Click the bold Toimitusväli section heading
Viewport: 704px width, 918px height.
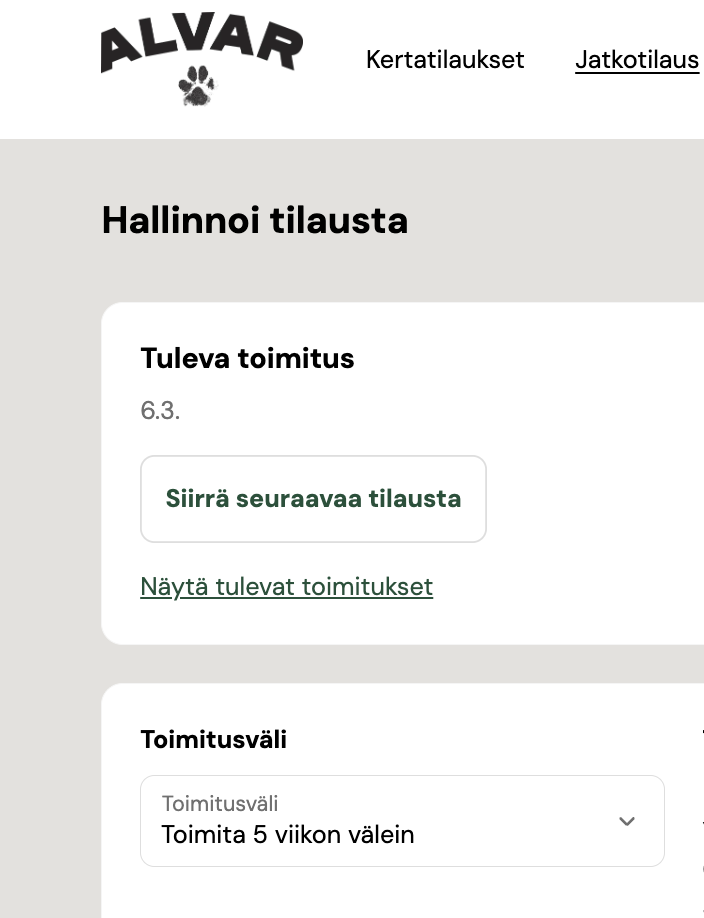[213, 739]
